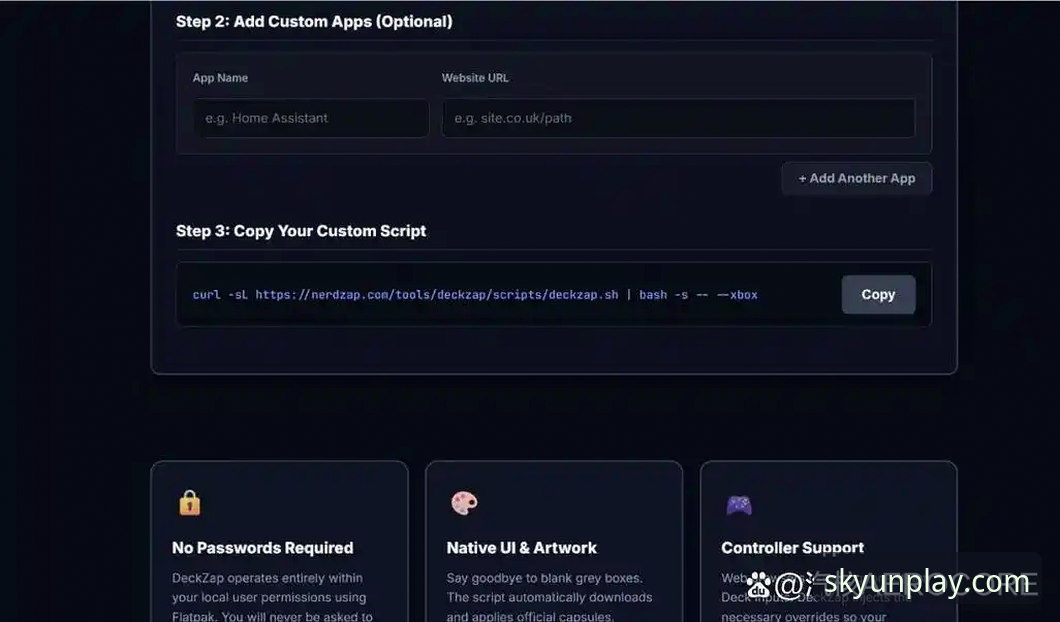Image resolution: width=1060 pixels, height=622 pixels.
Task: Click the Controller Support title
Action: (792, 548)
